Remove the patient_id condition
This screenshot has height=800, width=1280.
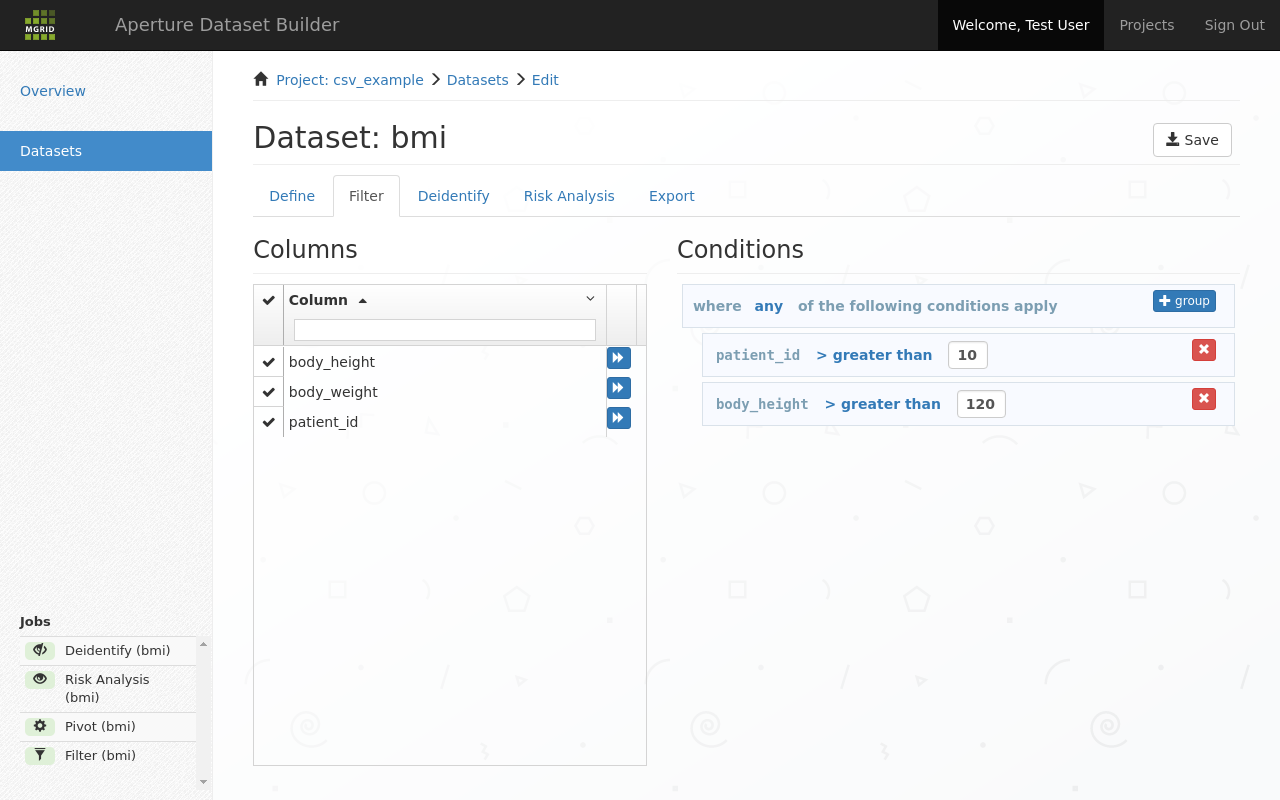click(x=1204, y=349)
